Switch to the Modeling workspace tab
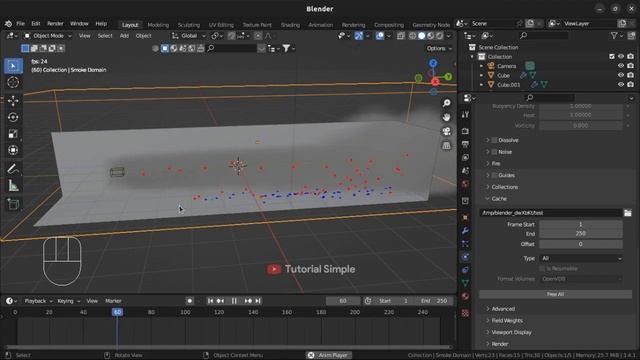The width and height of the screenshot is (640, 360). 158,25
